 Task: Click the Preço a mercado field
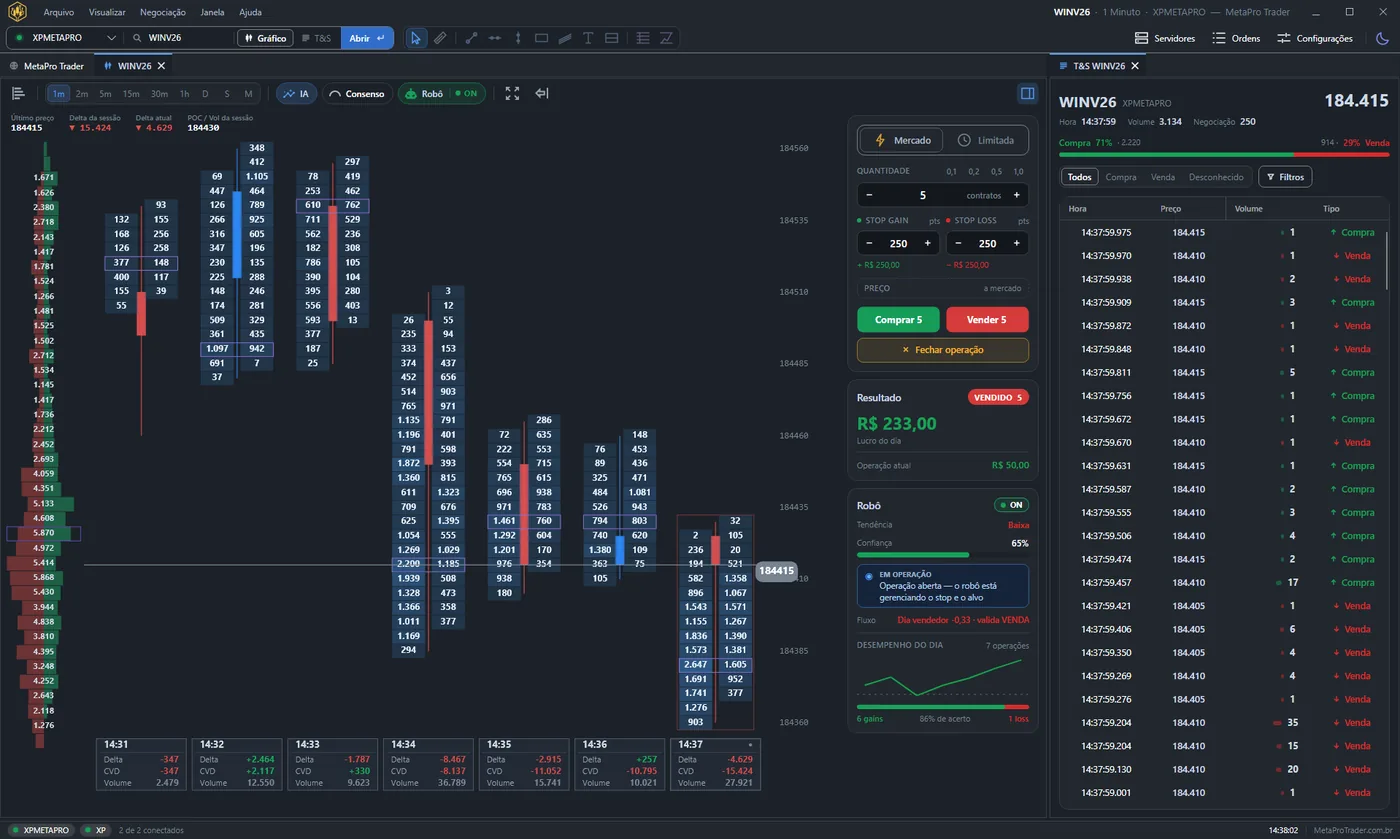[943, 288]
